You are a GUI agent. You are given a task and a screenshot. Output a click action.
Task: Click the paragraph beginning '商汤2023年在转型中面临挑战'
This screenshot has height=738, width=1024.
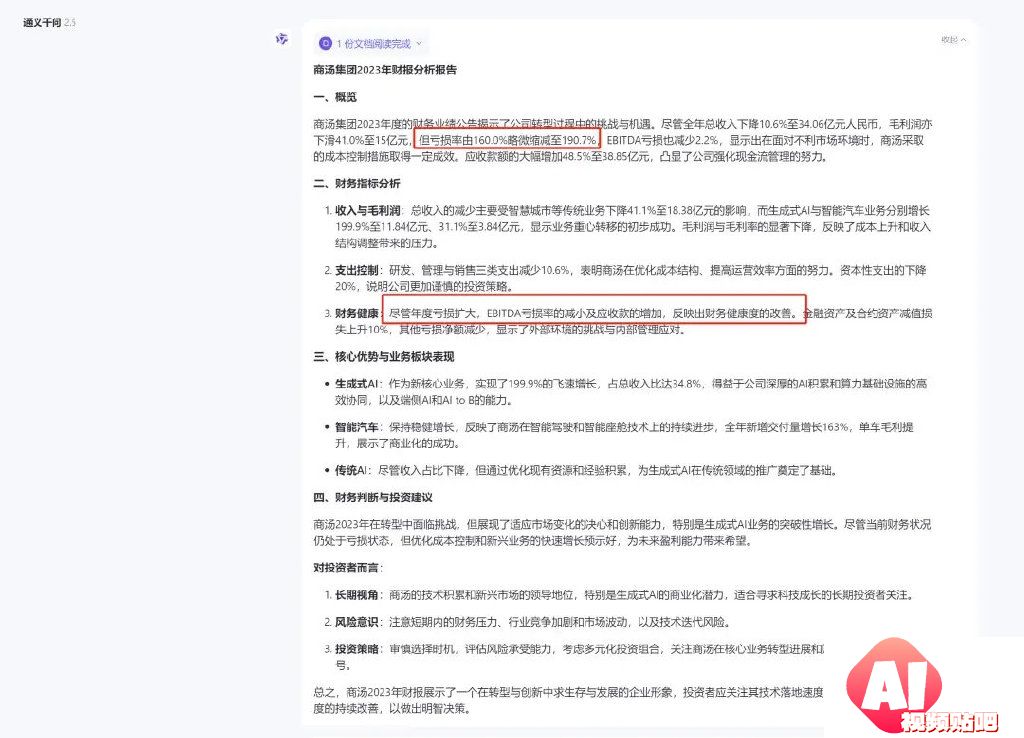[x=622, y=532]
